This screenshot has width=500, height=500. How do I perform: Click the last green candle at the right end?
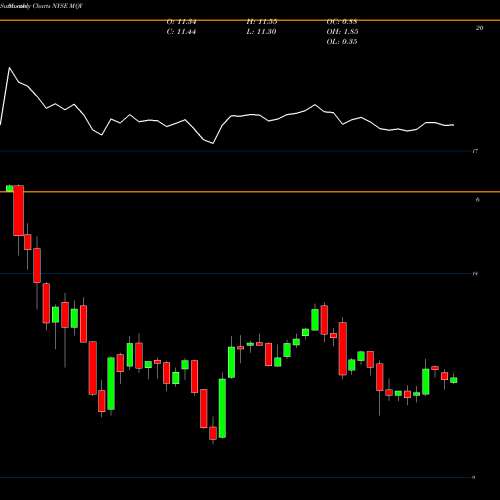[454, 380]
